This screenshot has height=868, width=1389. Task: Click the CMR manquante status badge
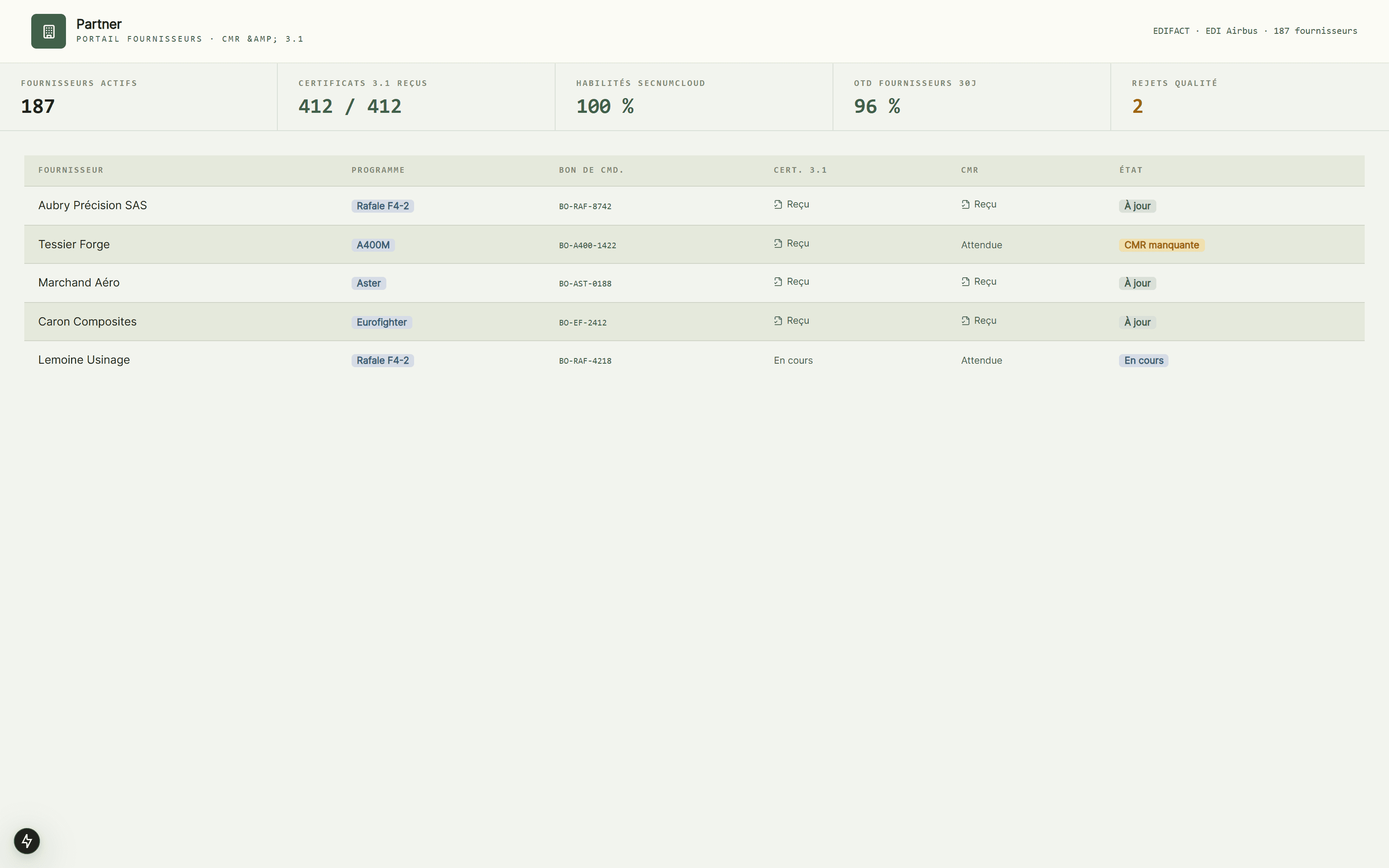coord(1161,245)
